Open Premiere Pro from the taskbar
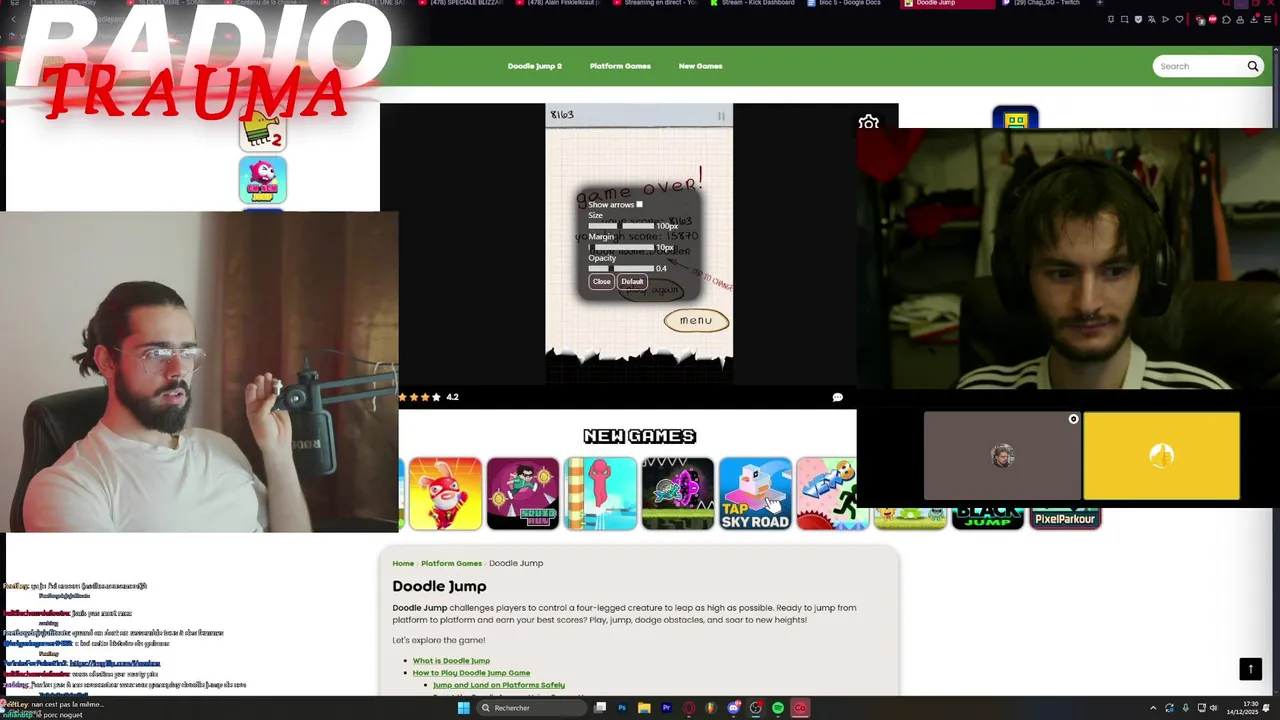The height and width of the screenshot is (720, 1280). click(x=666, y=708)
